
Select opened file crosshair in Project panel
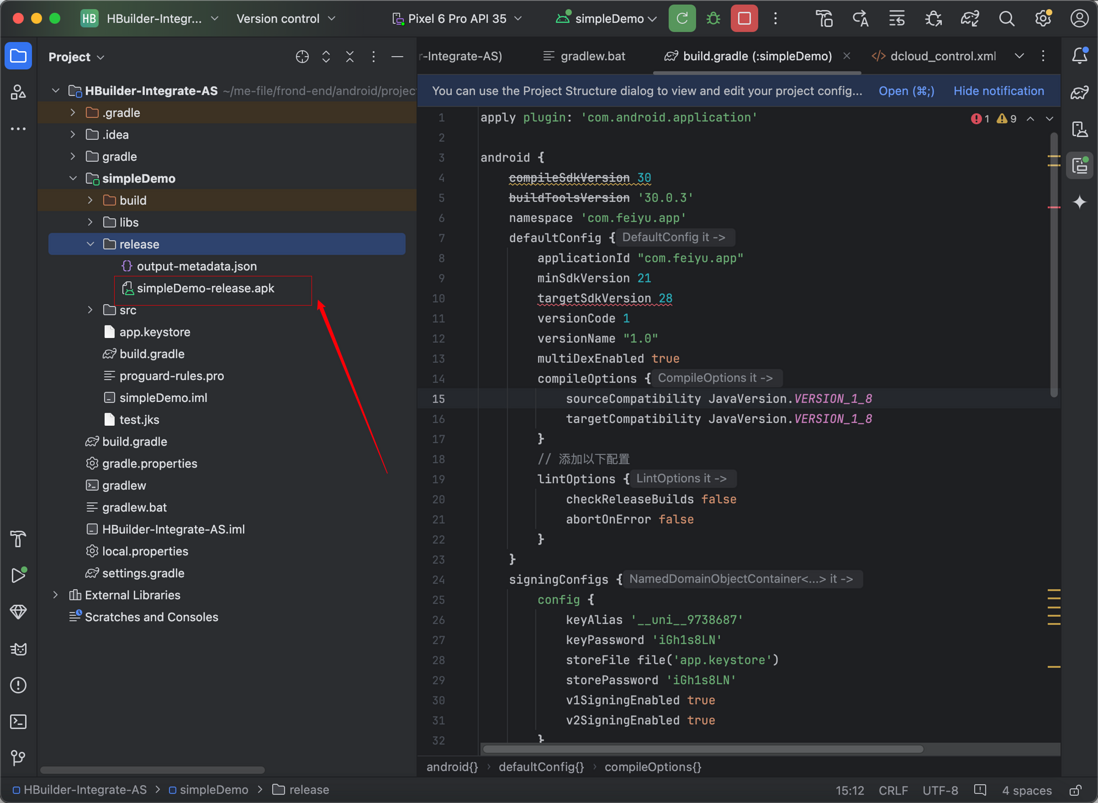click(x=302, y=57)
